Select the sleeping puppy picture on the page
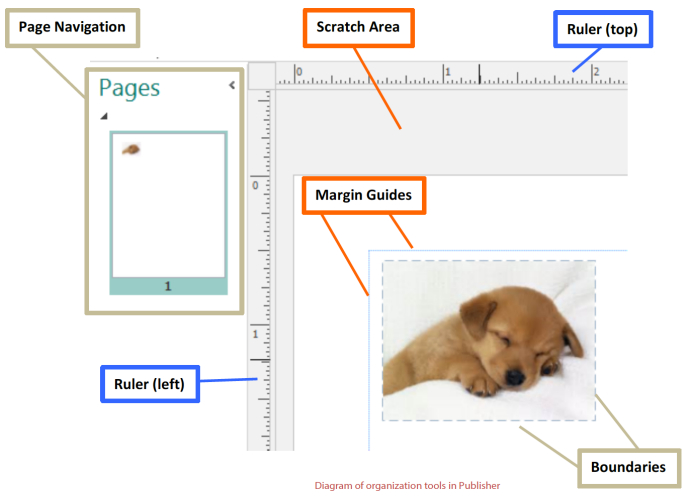The image size is (682, 501). 488,340
